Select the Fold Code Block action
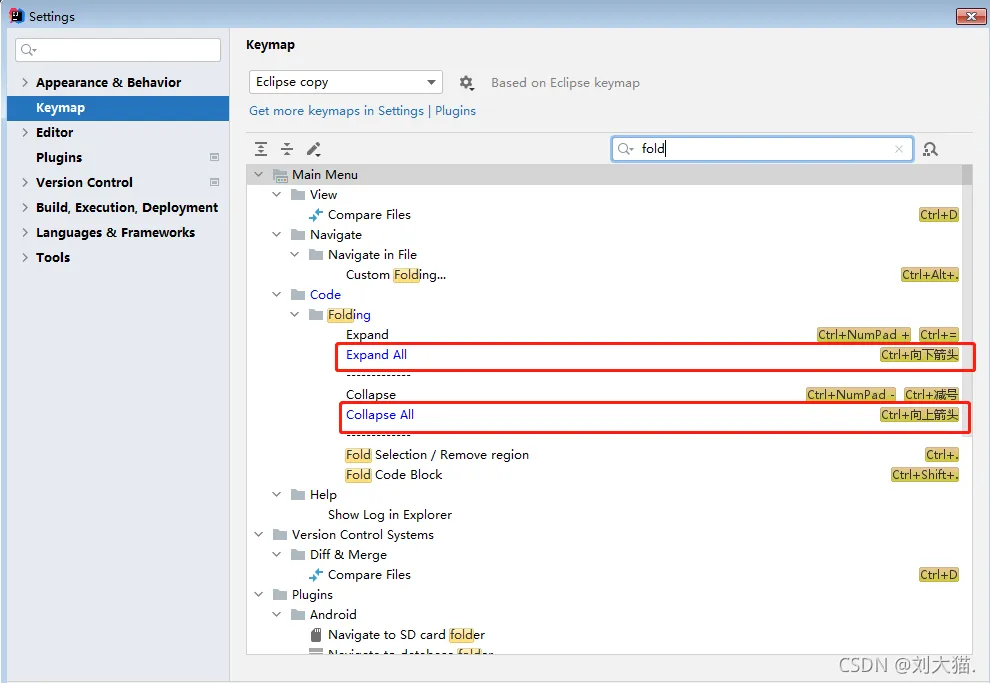990x683 pixels. coord(394,475)
